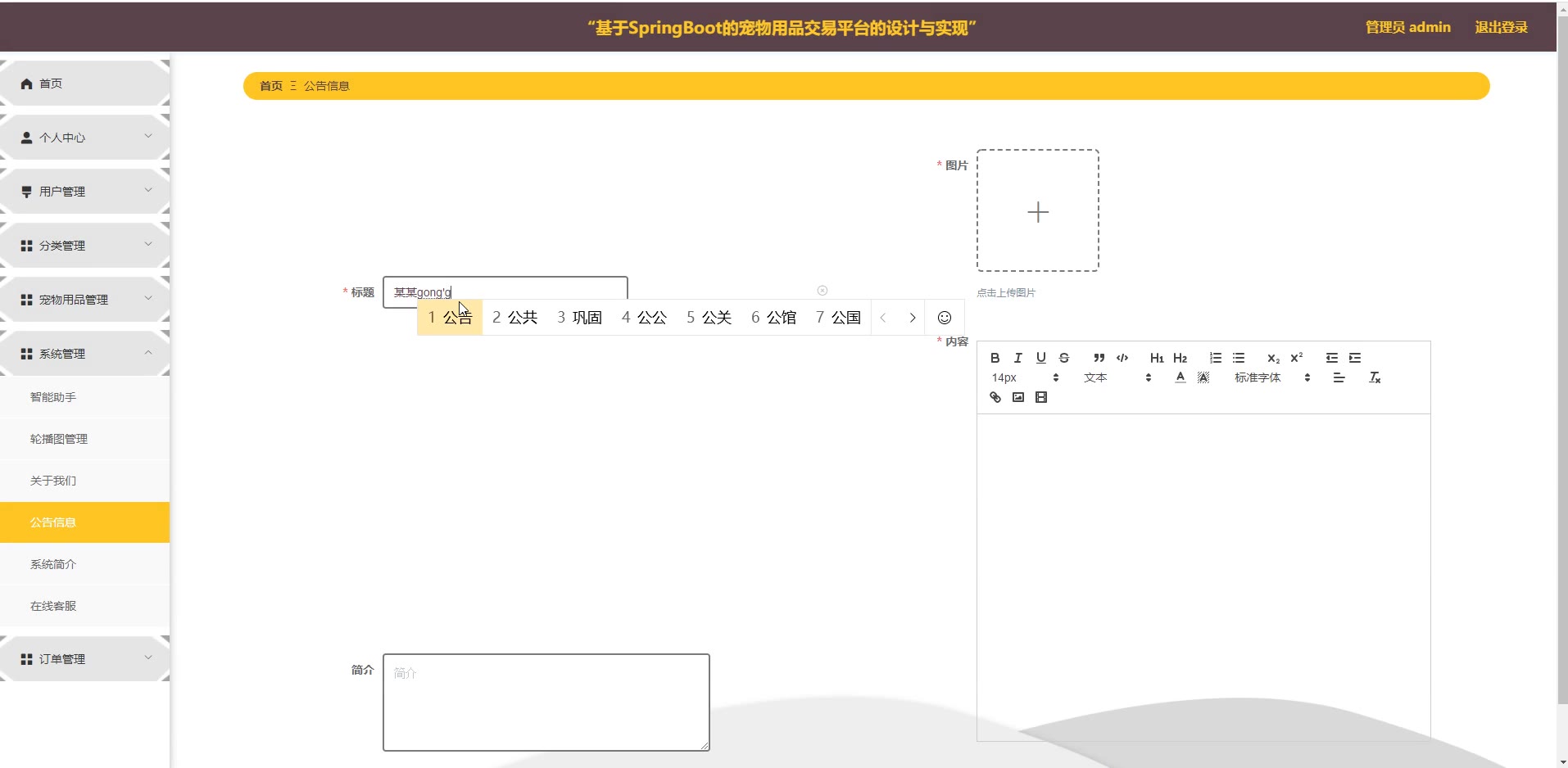The width and height of the screenshot is (1568, 768).
Task: Decrease the text indent
Action: [x=1332, y=358]
